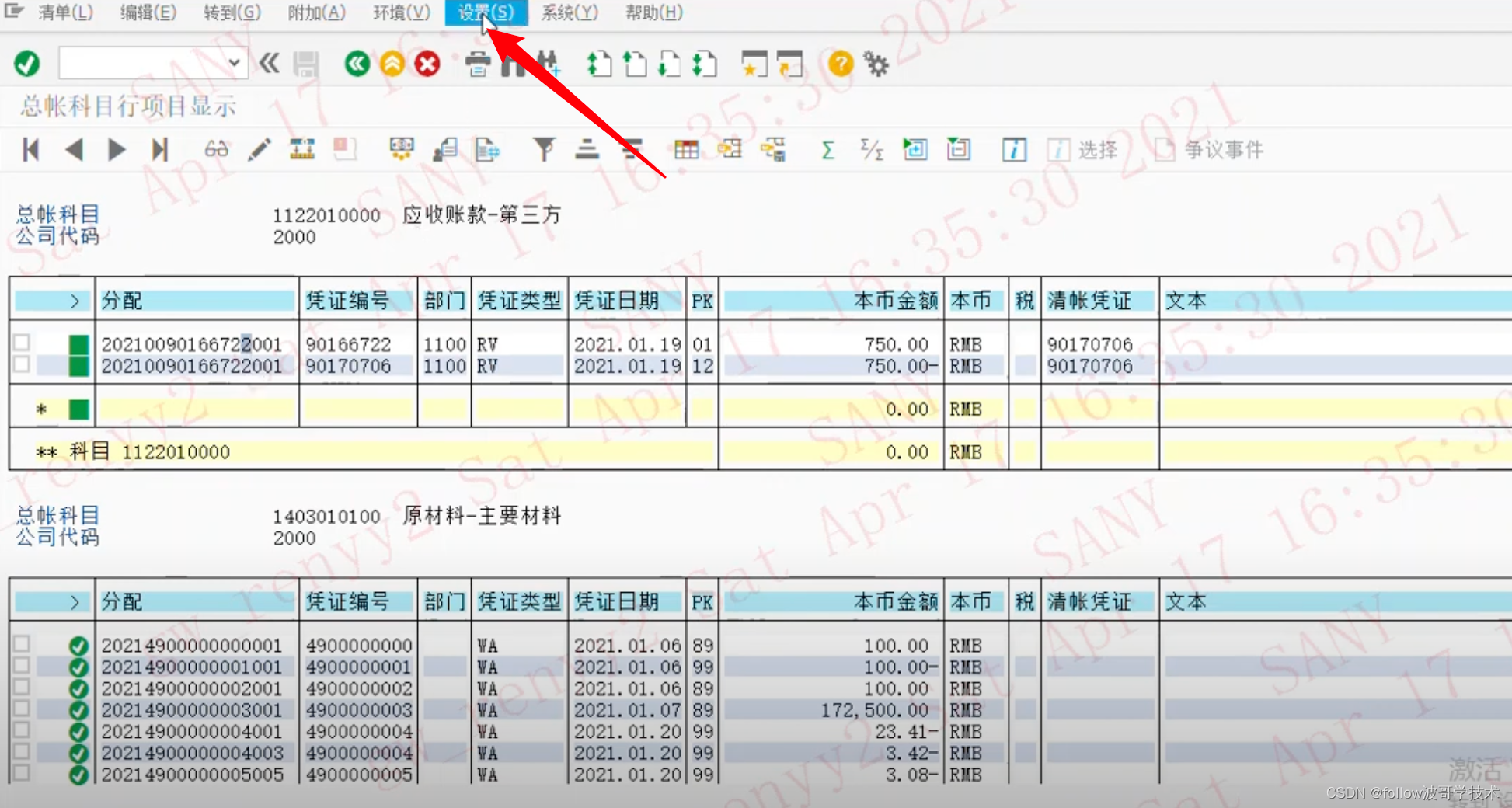Open the 设置(S) menu
This screenshot has width=1512, height=808.
tap(486, 12)
